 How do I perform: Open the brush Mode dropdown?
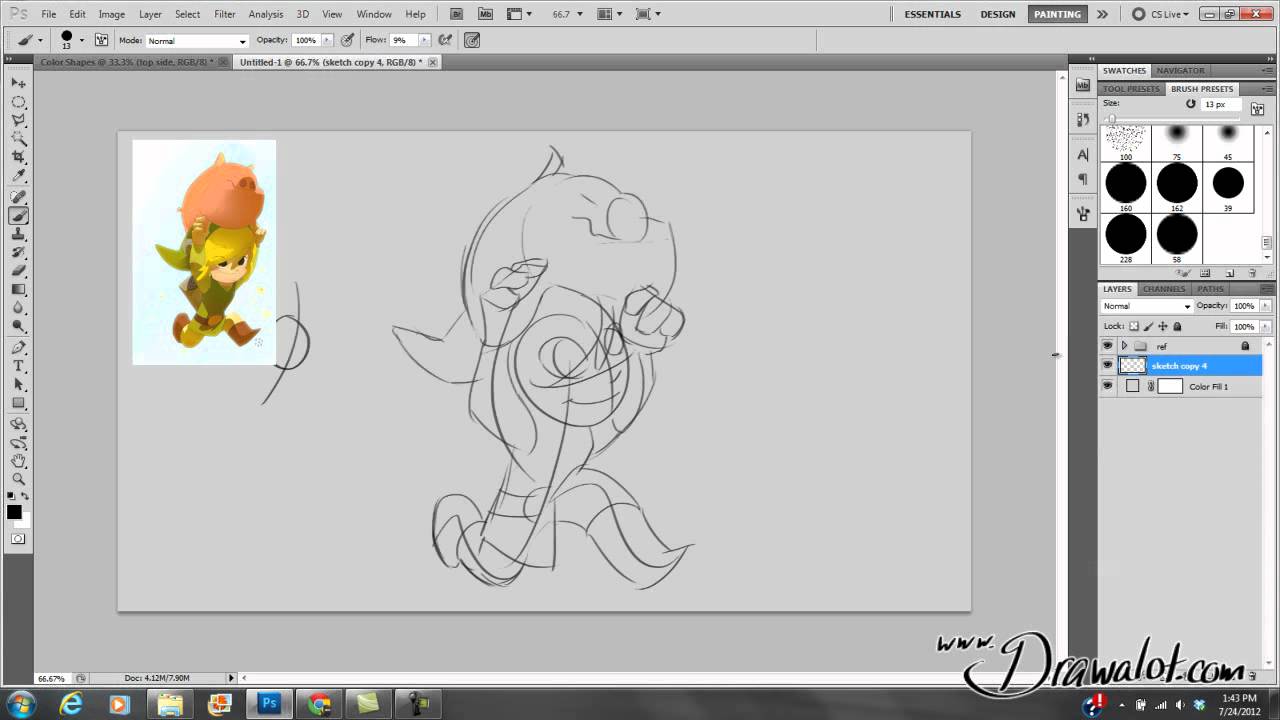(197, 41)
